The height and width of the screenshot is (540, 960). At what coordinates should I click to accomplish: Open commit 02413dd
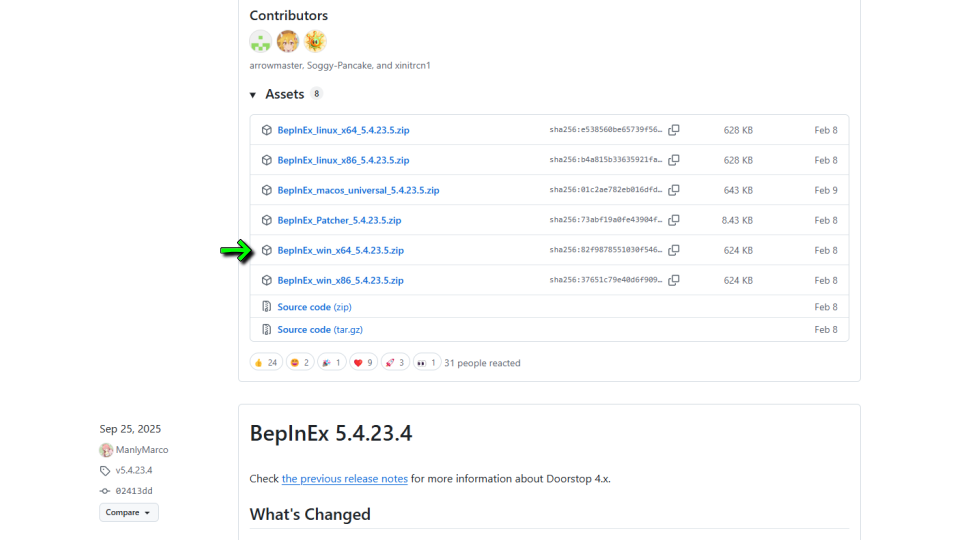pyautogui.click(x=133, y=491)
